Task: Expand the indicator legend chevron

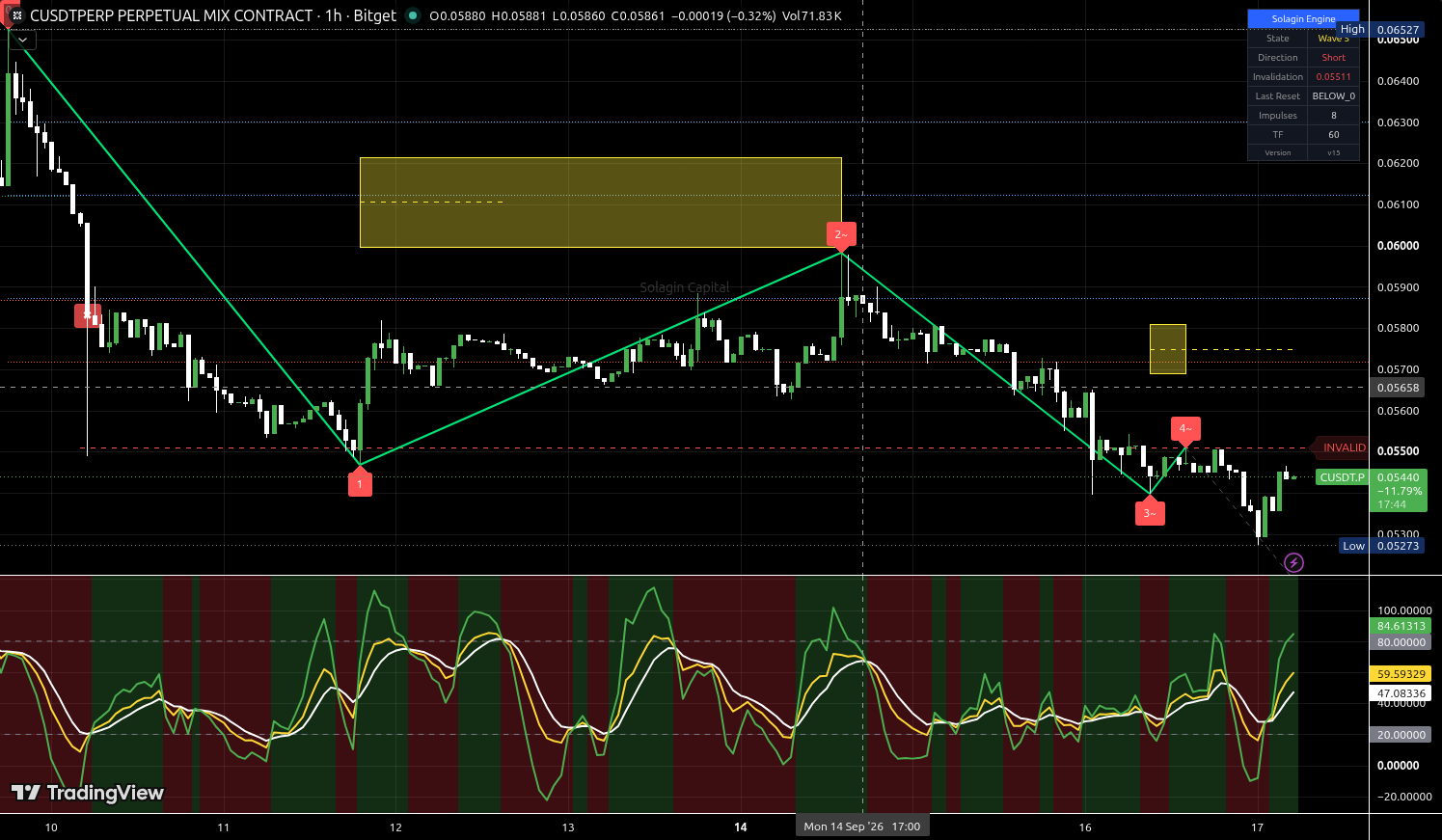Action: (x=22, y=41)
